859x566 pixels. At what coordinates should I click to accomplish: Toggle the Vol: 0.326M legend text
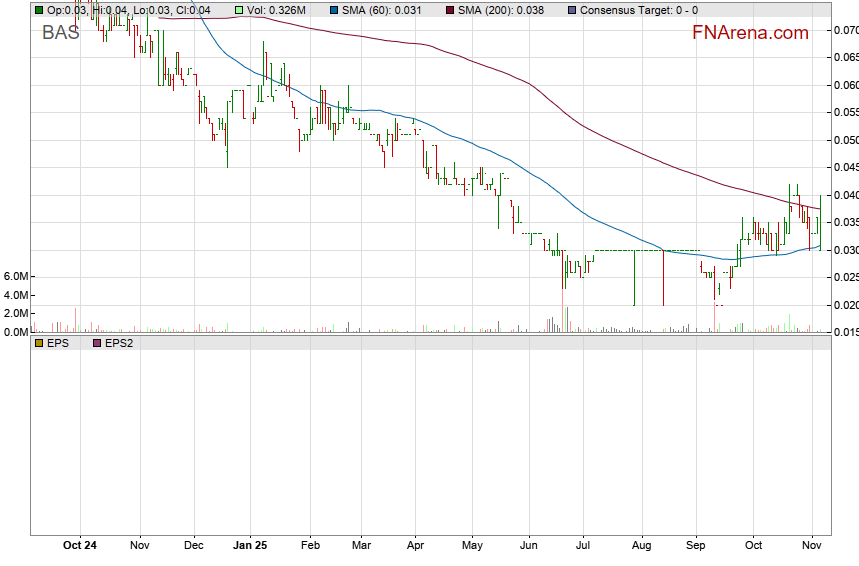(283, 10)
